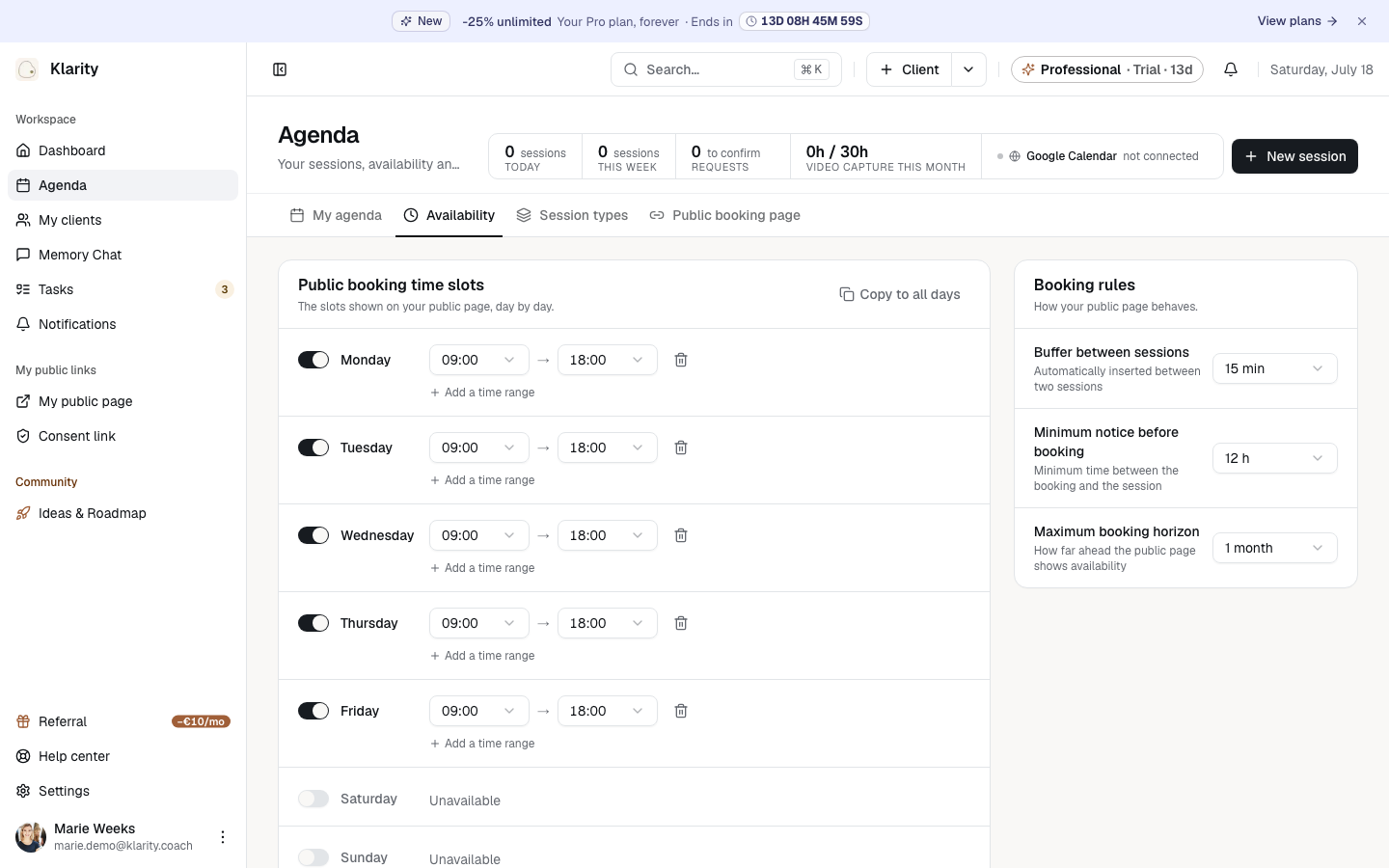
Task: Click the New session button
Action: coord(1294,156)
